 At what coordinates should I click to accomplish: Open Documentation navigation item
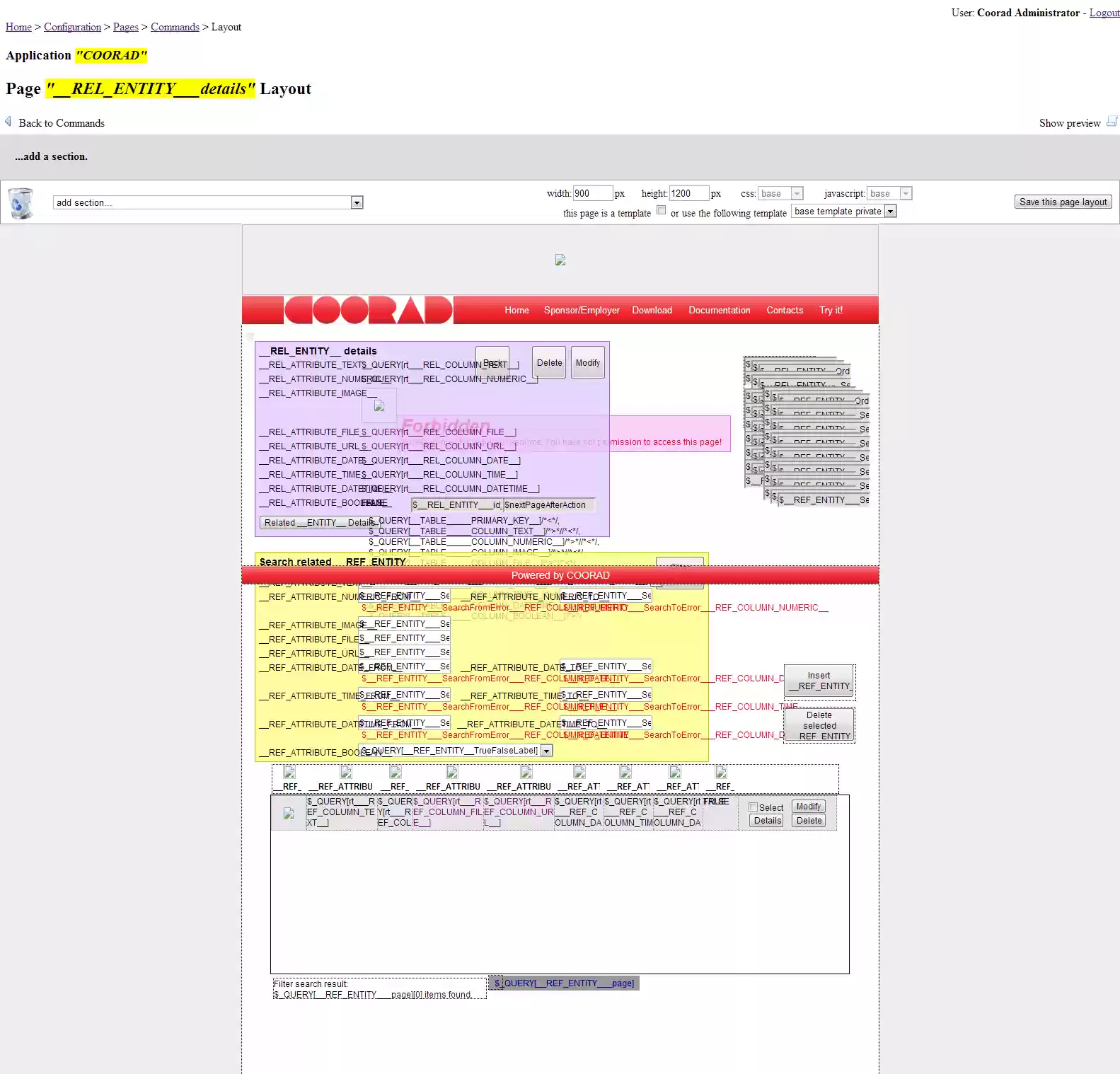pyautogui.click(x=719, y=310)
